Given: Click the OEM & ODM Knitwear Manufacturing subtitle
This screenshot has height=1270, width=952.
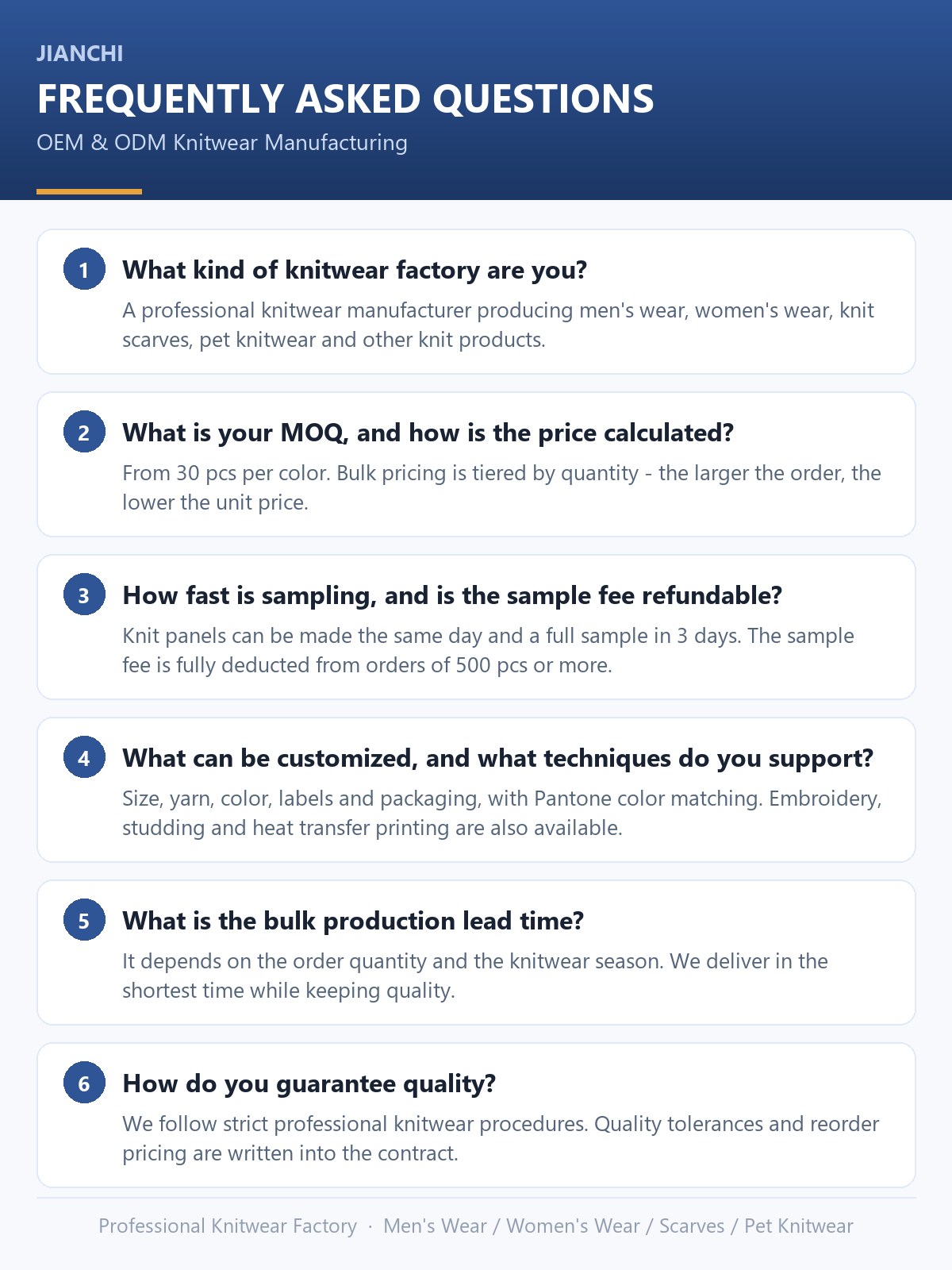Looking at the screenshot, I should [222, 143].
